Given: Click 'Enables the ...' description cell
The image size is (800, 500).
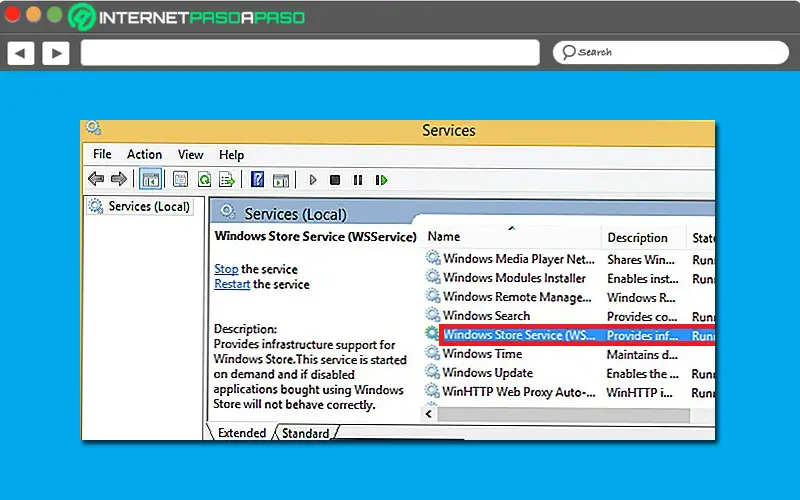Looking at the screenshot, I should tap(642, 373).
